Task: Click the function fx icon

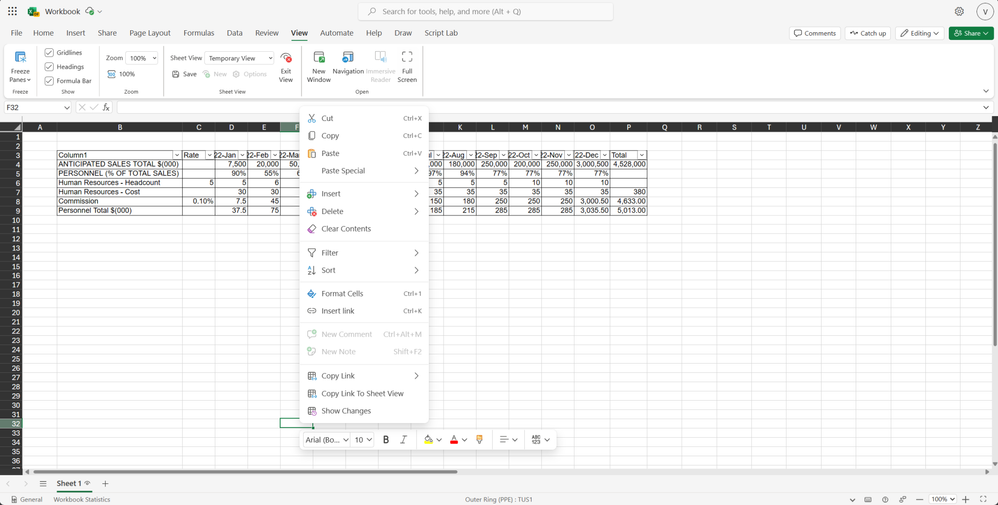Action: pyautogui.click(x=106, y=108)
